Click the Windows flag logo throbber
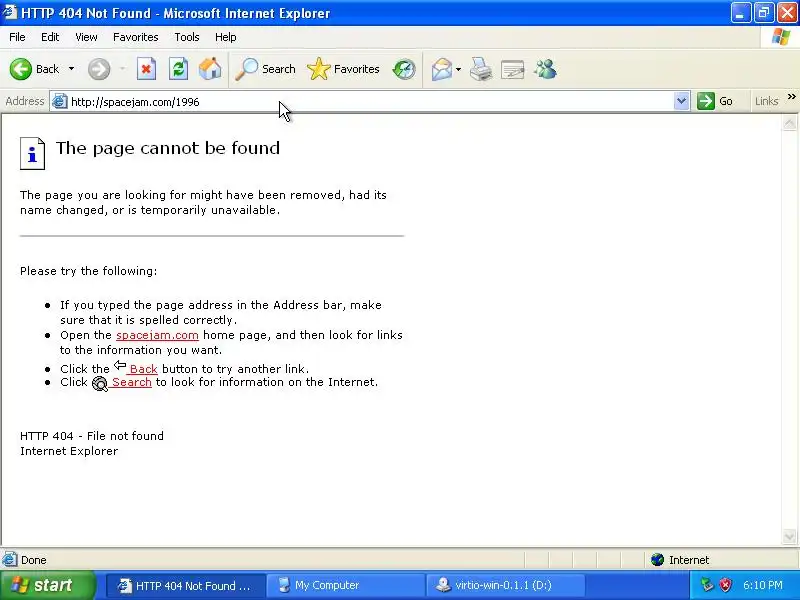This screenshot has width=800, height=600. (x=781, y=37)
